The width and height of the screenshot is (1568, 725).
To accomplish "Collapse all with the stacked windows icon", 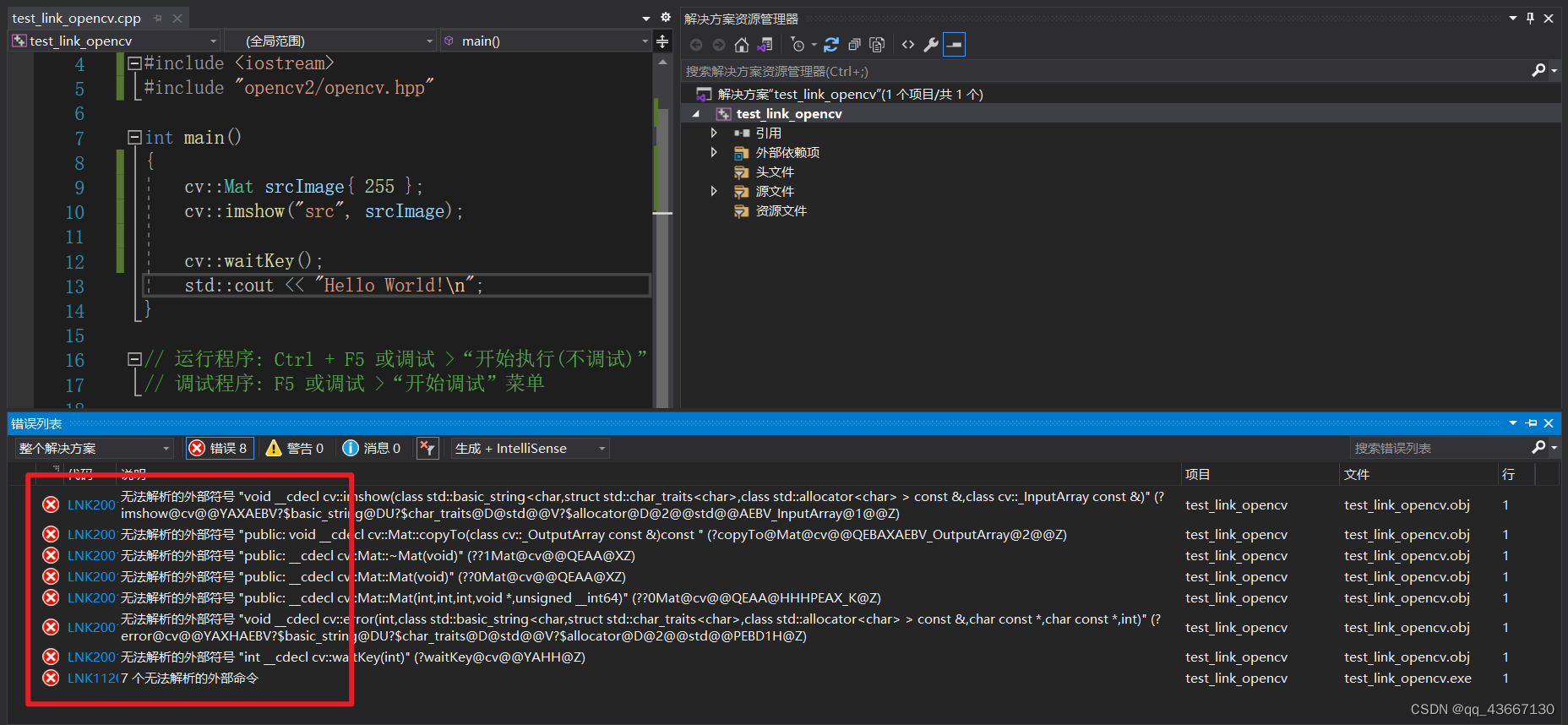I will (854, 45).
